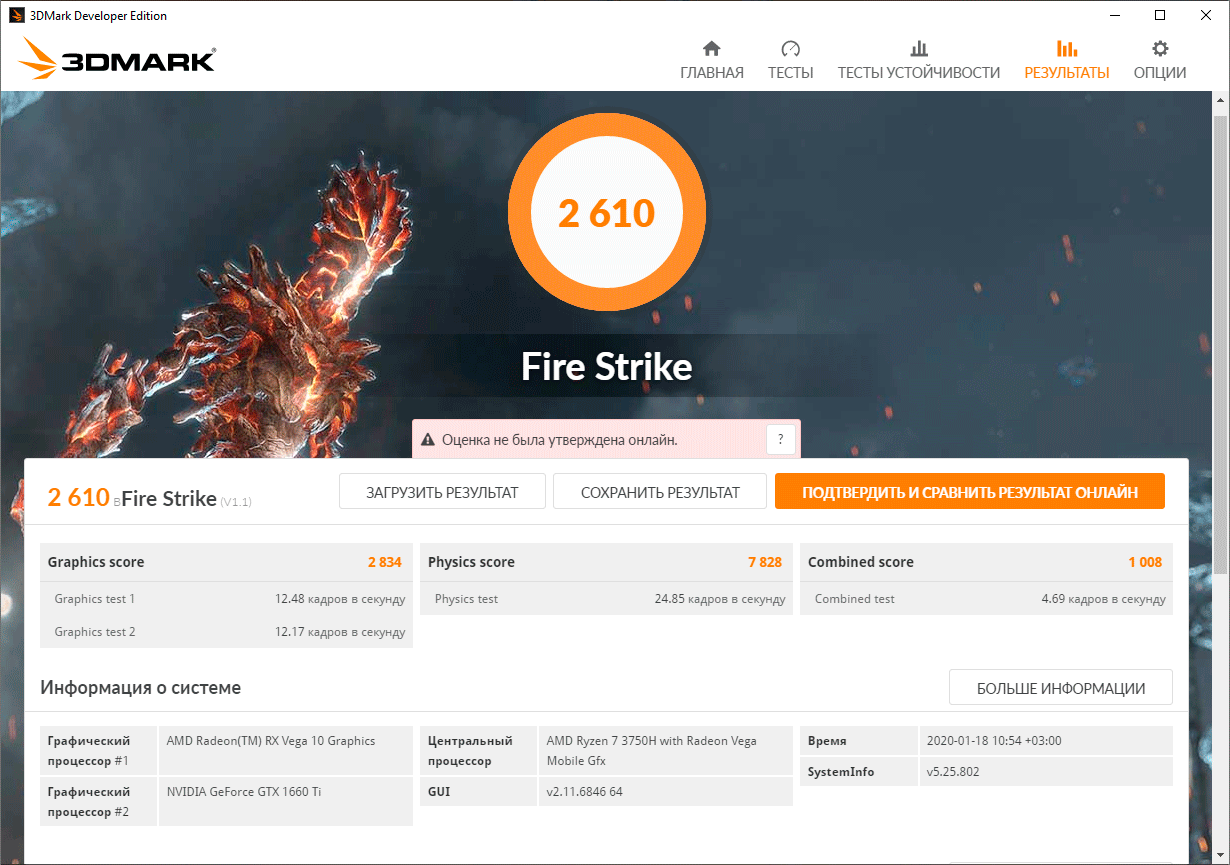Click the question mark help button
This screenshot has width=1230, height=865.
[x=781, y=439]
